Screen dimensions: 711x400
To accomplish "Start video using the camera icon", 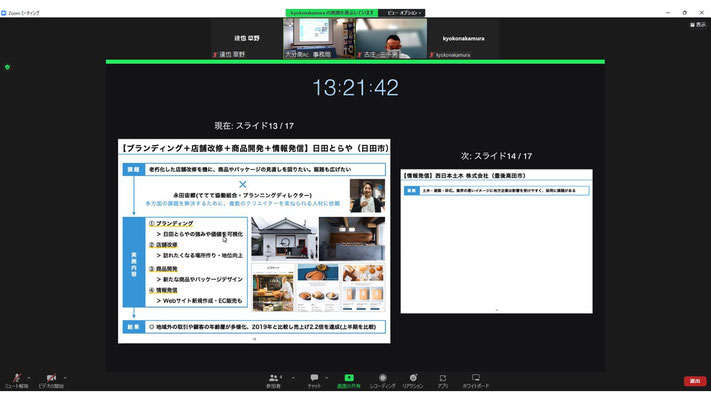I will pyautogui.click(x=51, y=380).
